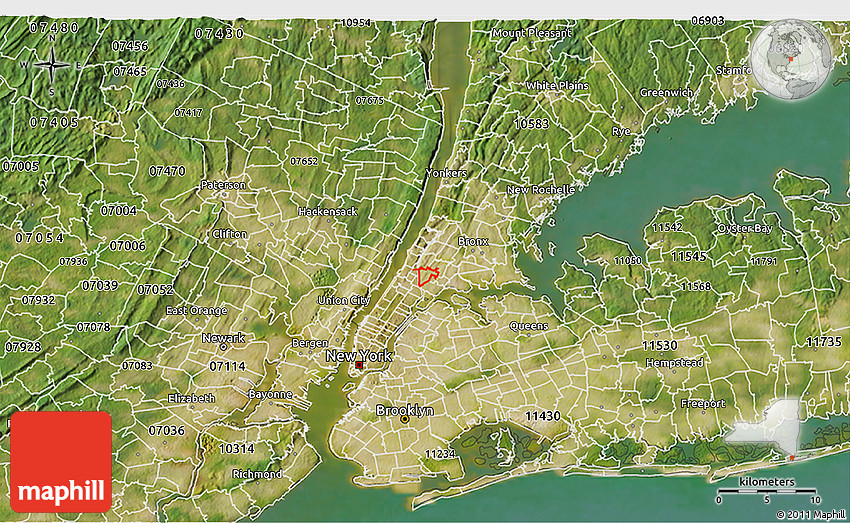The image size is (850, 523).
Task: Select the Bronx label
Action: pyautogui.click(x=473, y=242)
